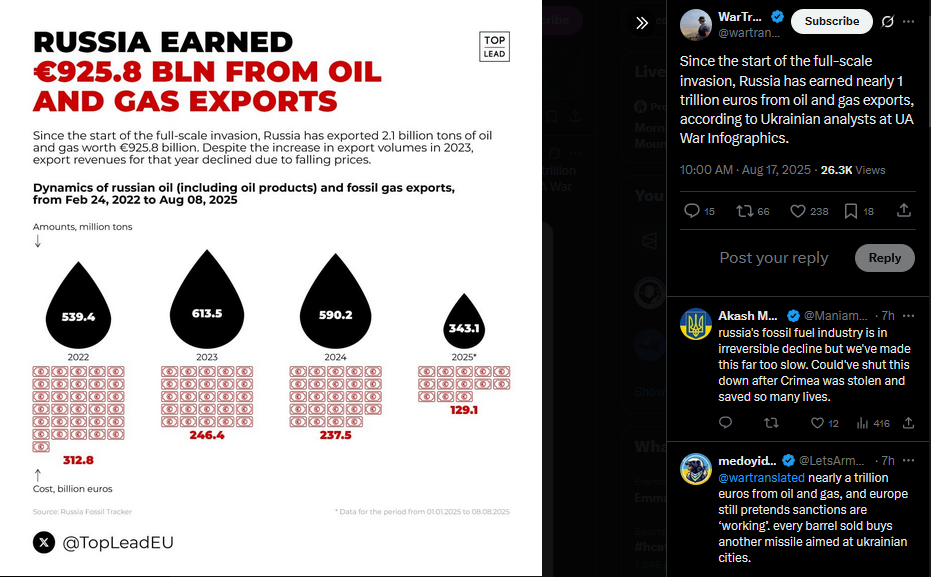Open the @wartranslated mention link
This screenshot has height=577, width=931.
(x=761, y=478)
